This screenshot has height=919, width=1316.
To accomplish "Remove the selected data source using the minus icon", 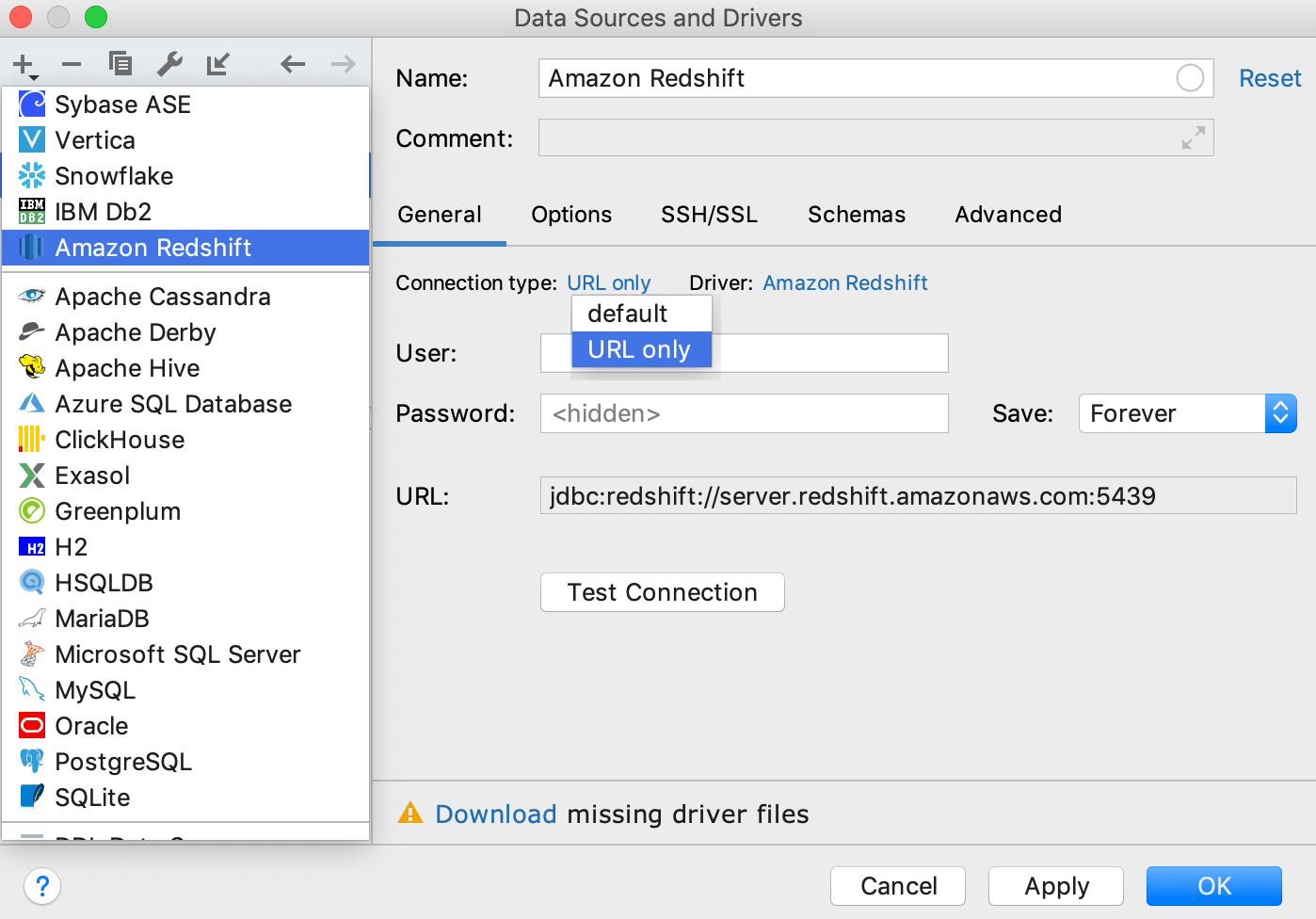I will click(71, 64).
